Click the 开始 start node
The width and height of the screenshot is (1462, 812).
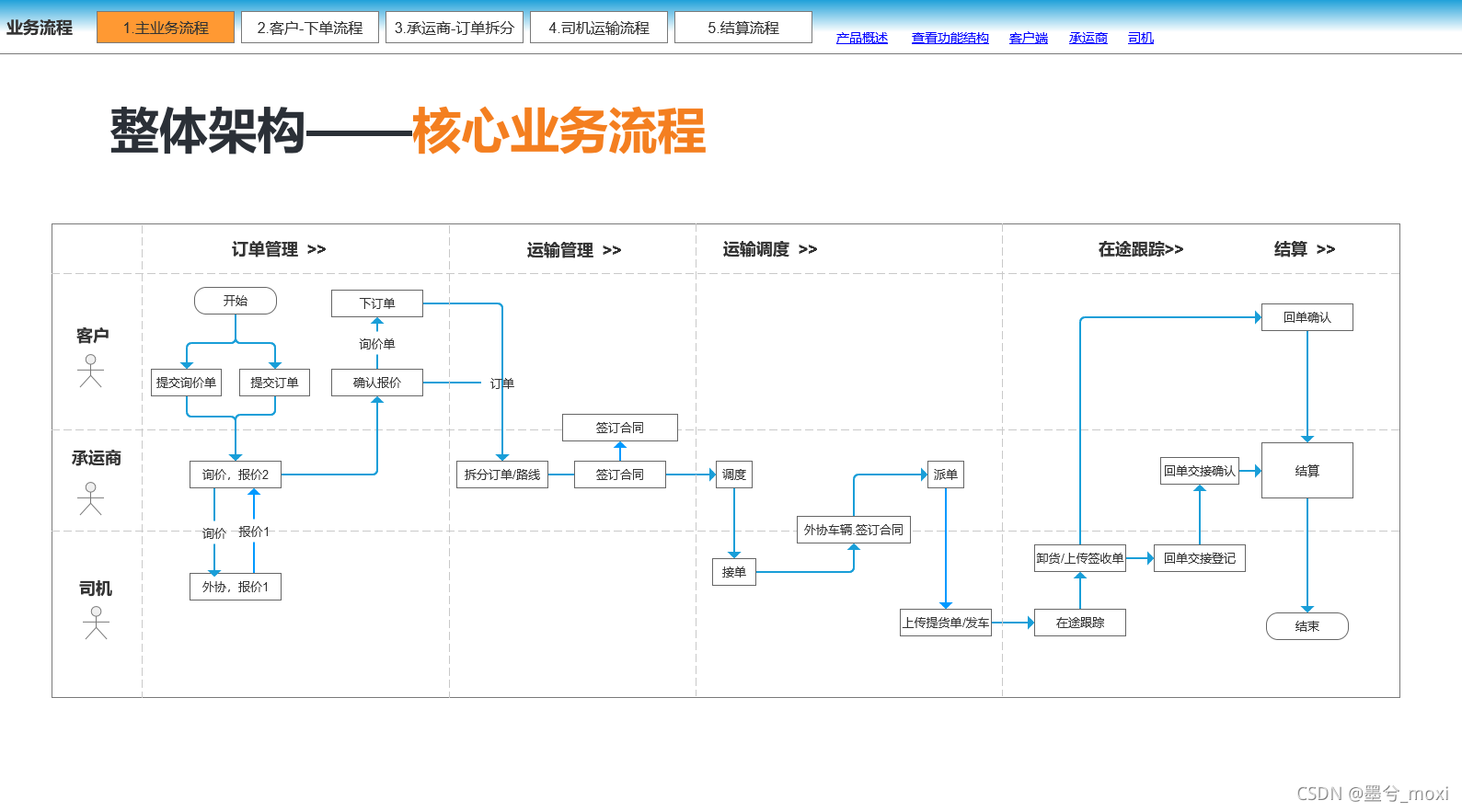coord(236,301)
